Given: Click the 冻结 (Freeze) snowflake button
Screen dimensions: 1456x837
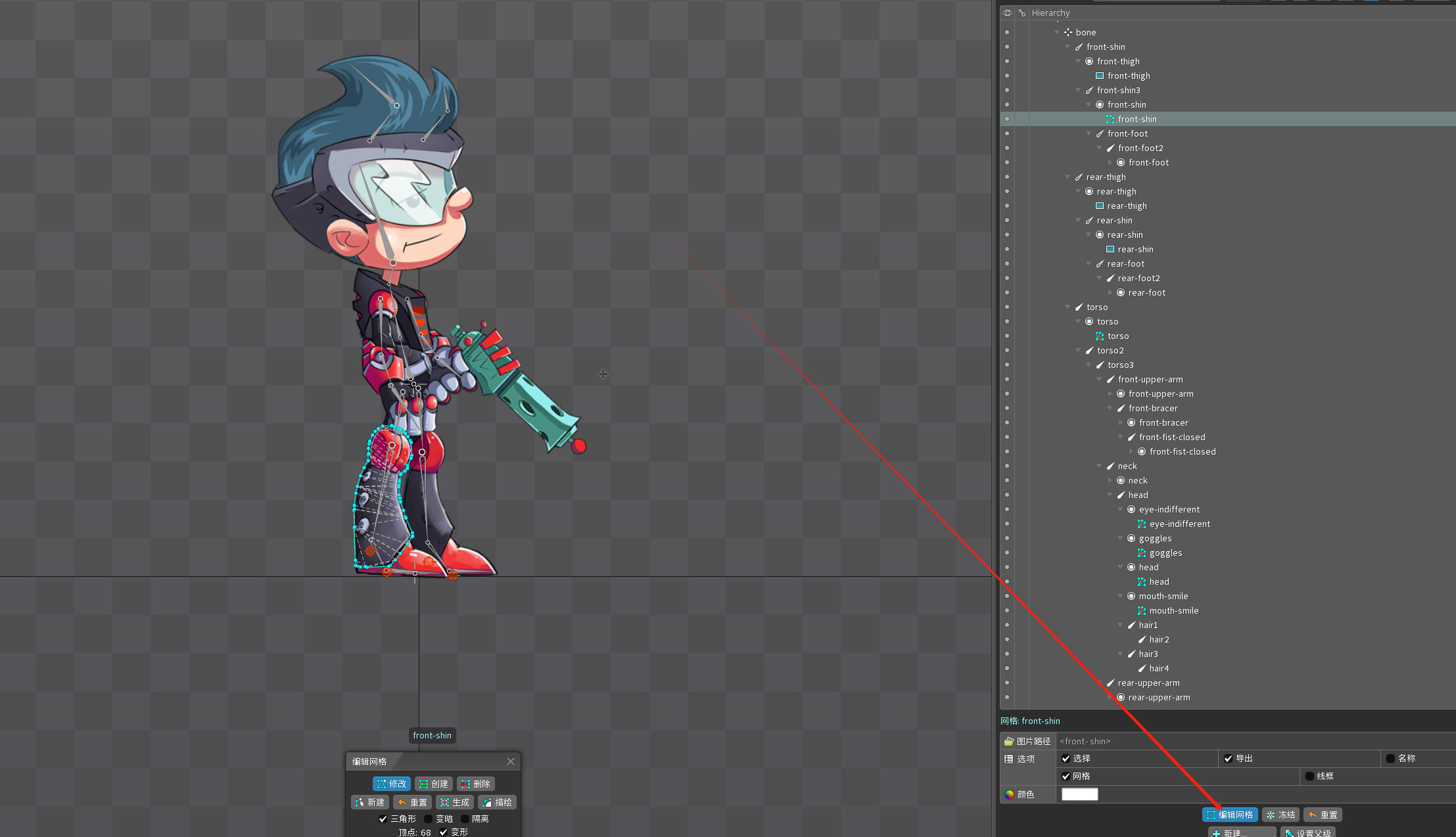Looking at the screenshot, I should click(1280, 815).
